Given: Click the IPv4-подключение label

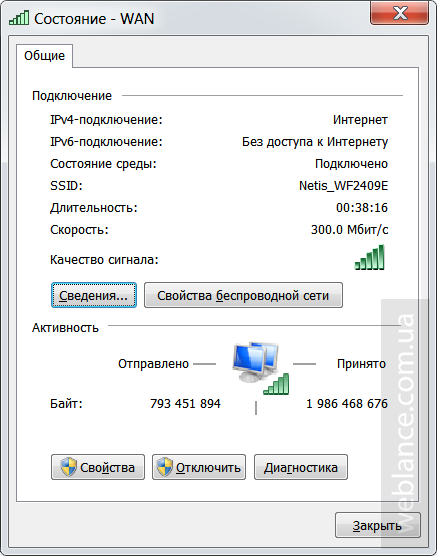Looking at the screenshot, I should 106,120.
